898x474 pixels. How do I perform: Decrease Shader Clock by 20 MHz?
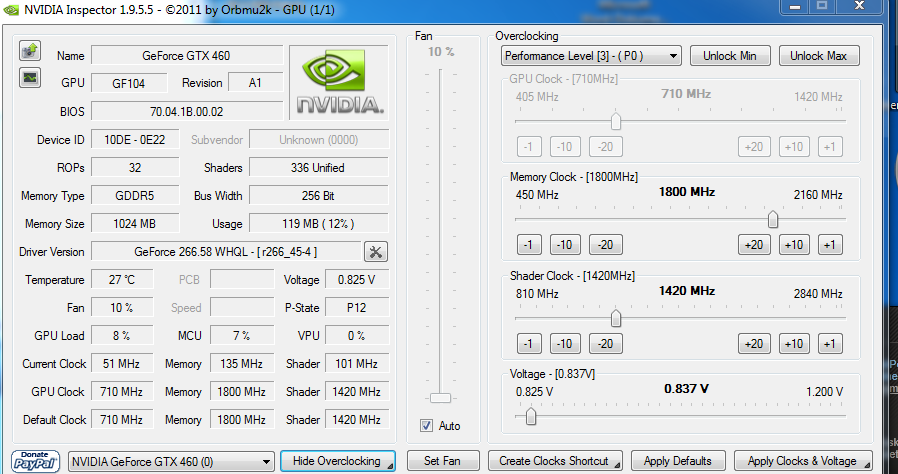pos(605,343)
